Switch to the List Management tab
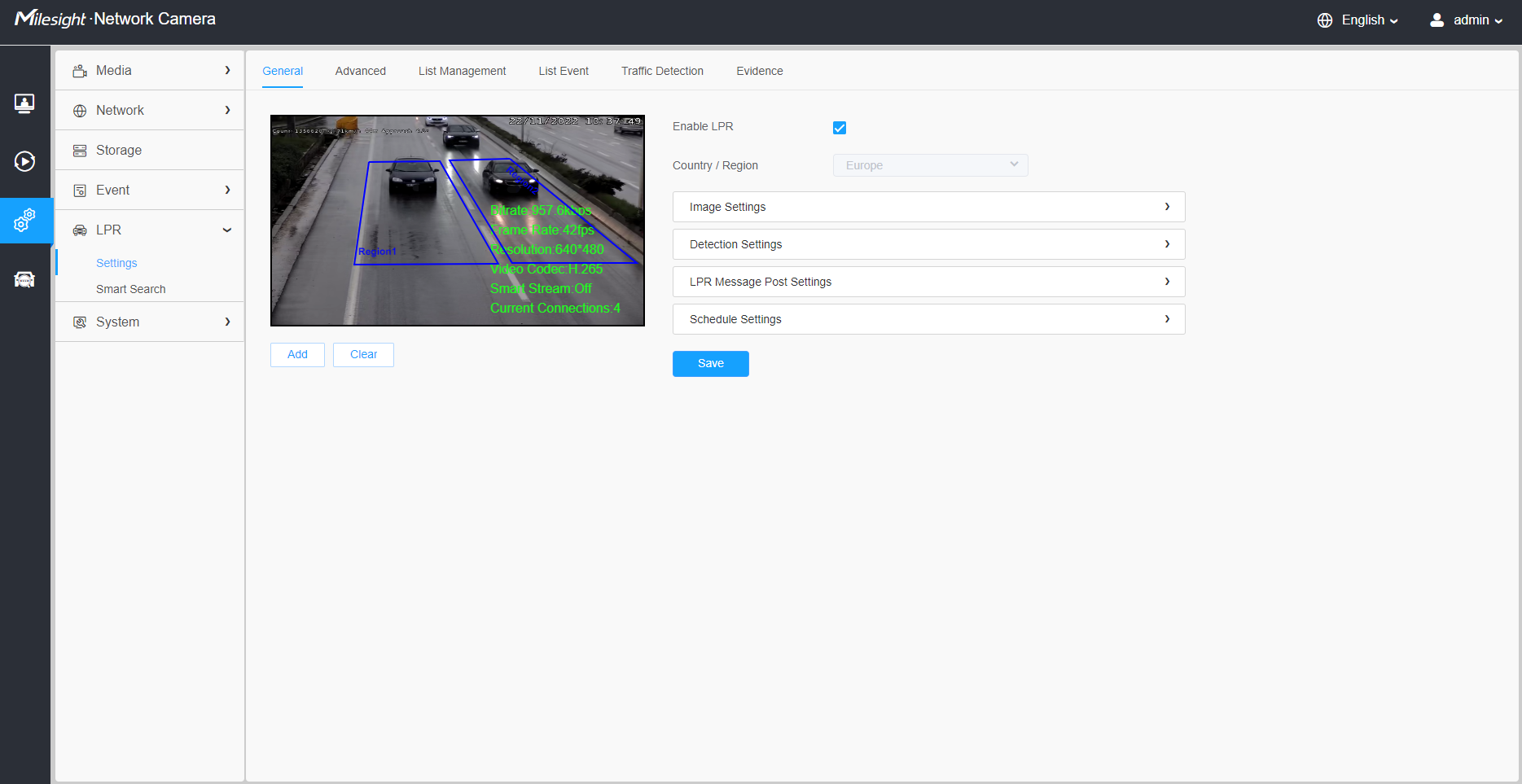Screen dimensions: 1522x784 463,71
